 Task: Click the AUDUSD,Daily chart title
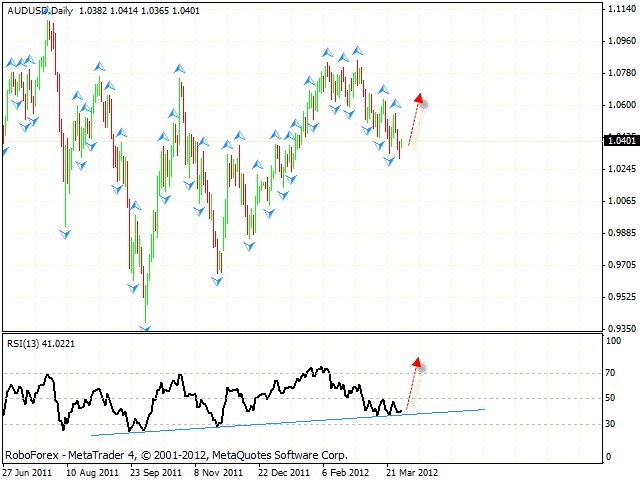tap(40, 11)
